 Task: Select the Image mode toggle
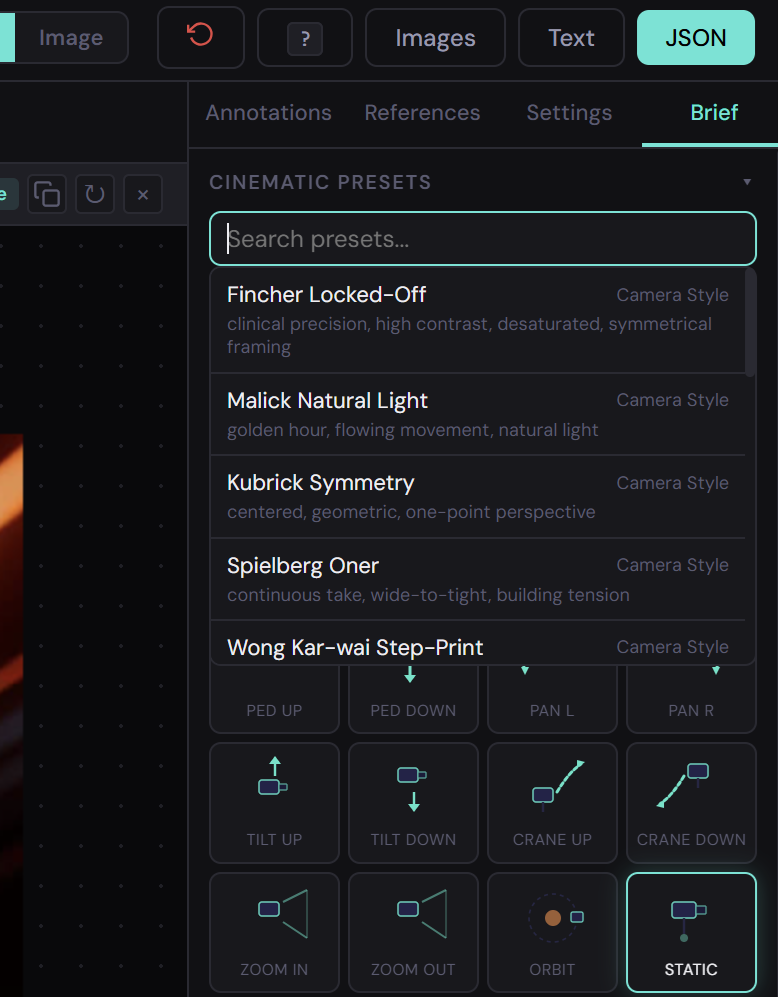coord(71,38)
